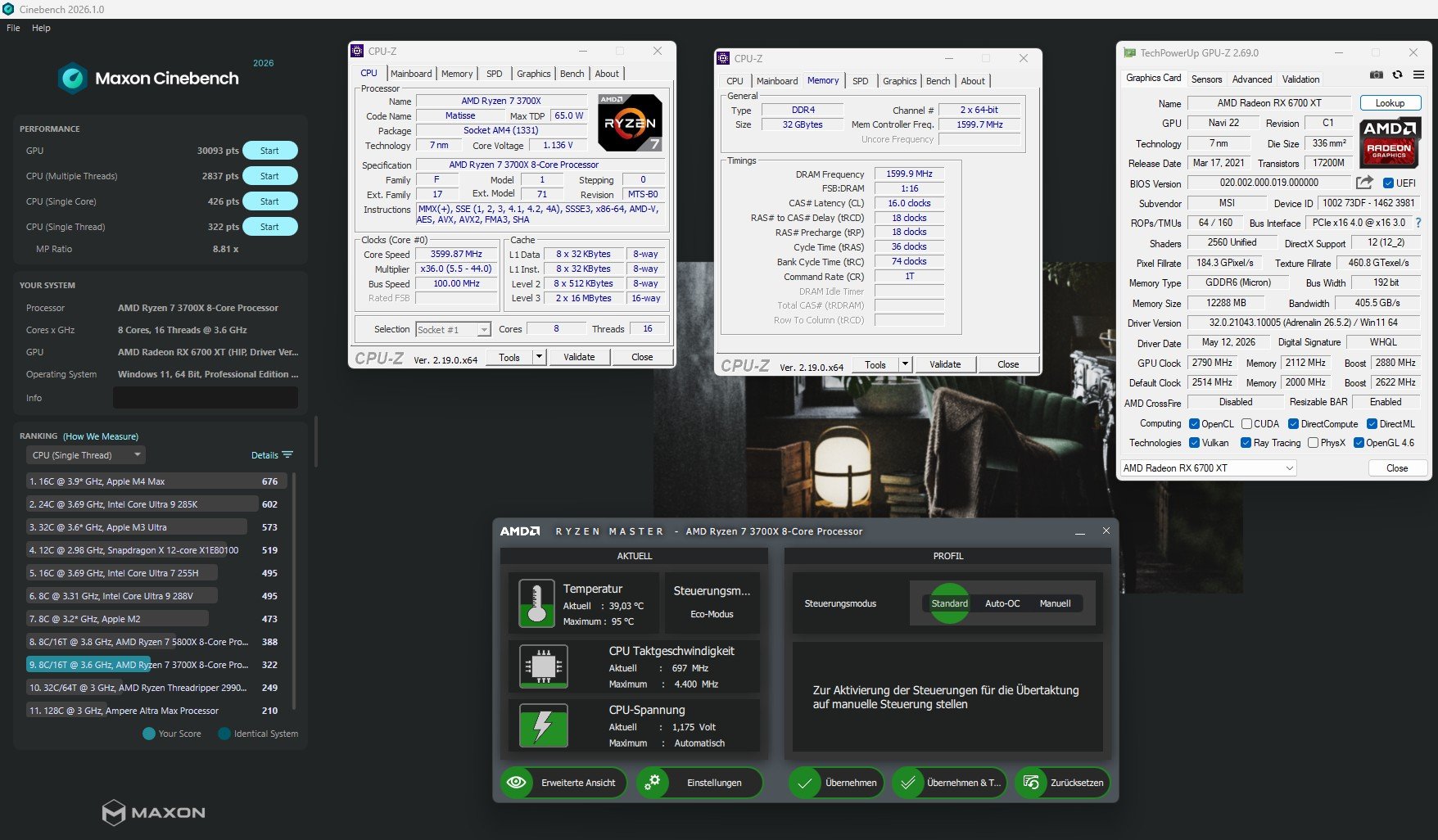
Task: Click the BIOS export share icon in GPU-Z
Action: (1364, 183)
